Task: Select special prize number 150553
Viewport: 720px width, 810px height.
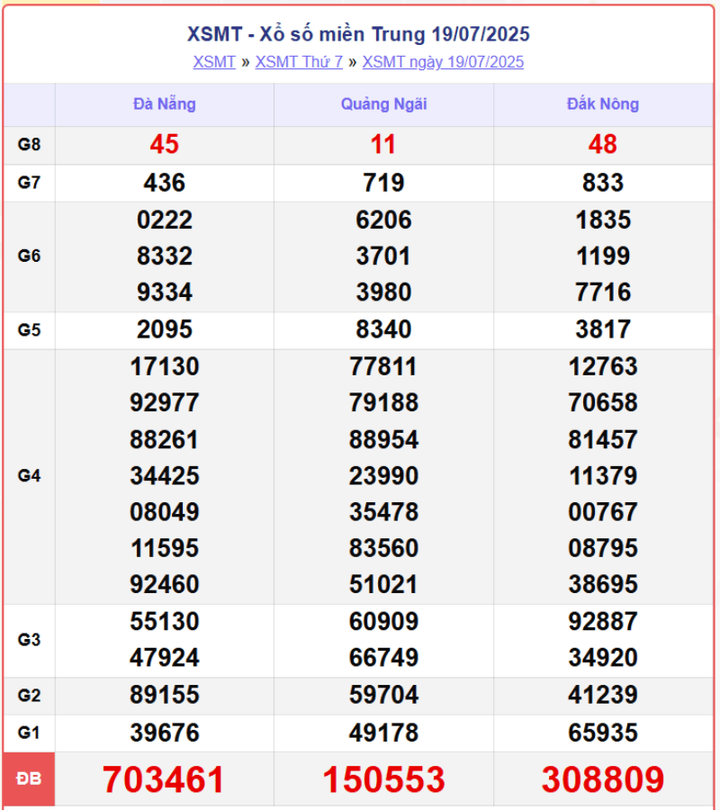Action: point(383,778)
